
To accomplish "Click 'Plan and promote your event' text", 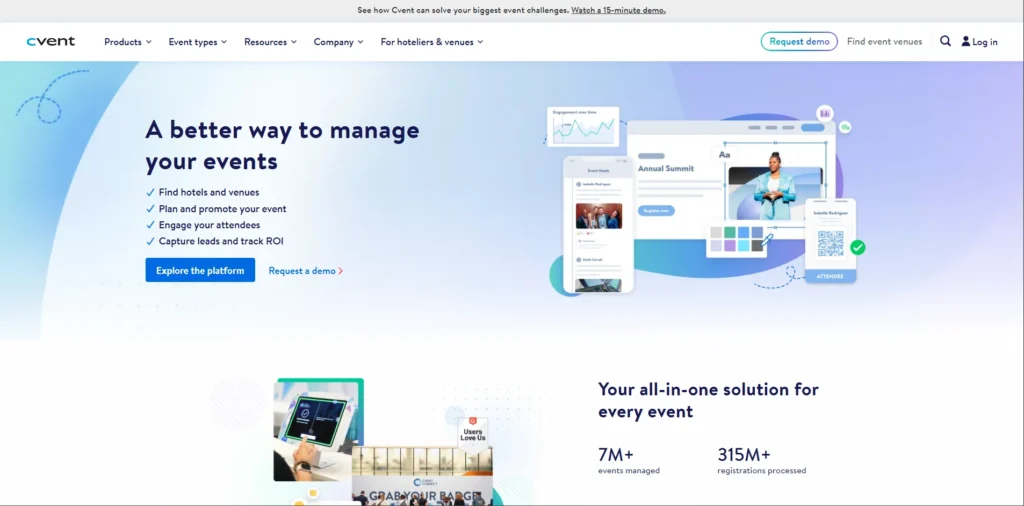I will point(223,209).
